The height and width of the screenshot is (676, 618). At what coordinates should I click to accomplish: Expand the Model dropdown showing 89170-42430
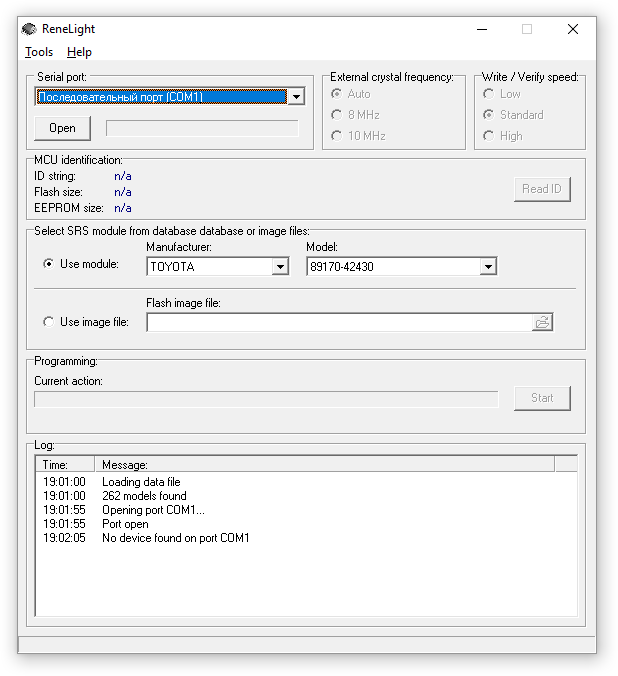488,267
